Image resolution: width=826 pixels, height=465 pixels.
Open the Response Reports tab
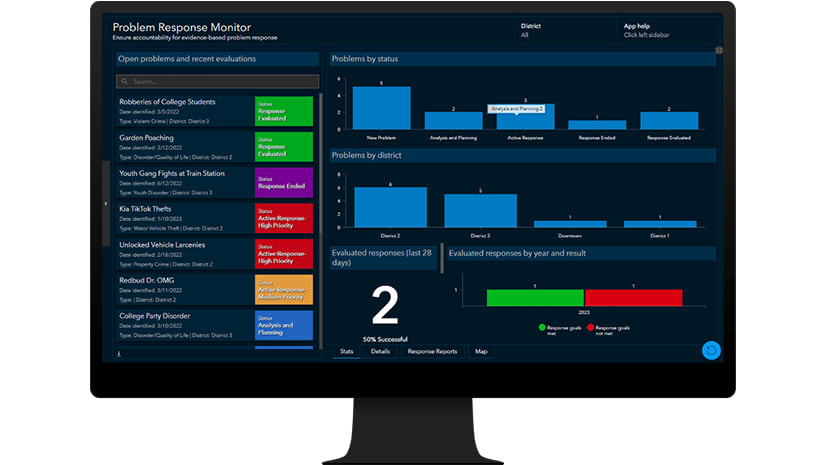coord(432,351)
